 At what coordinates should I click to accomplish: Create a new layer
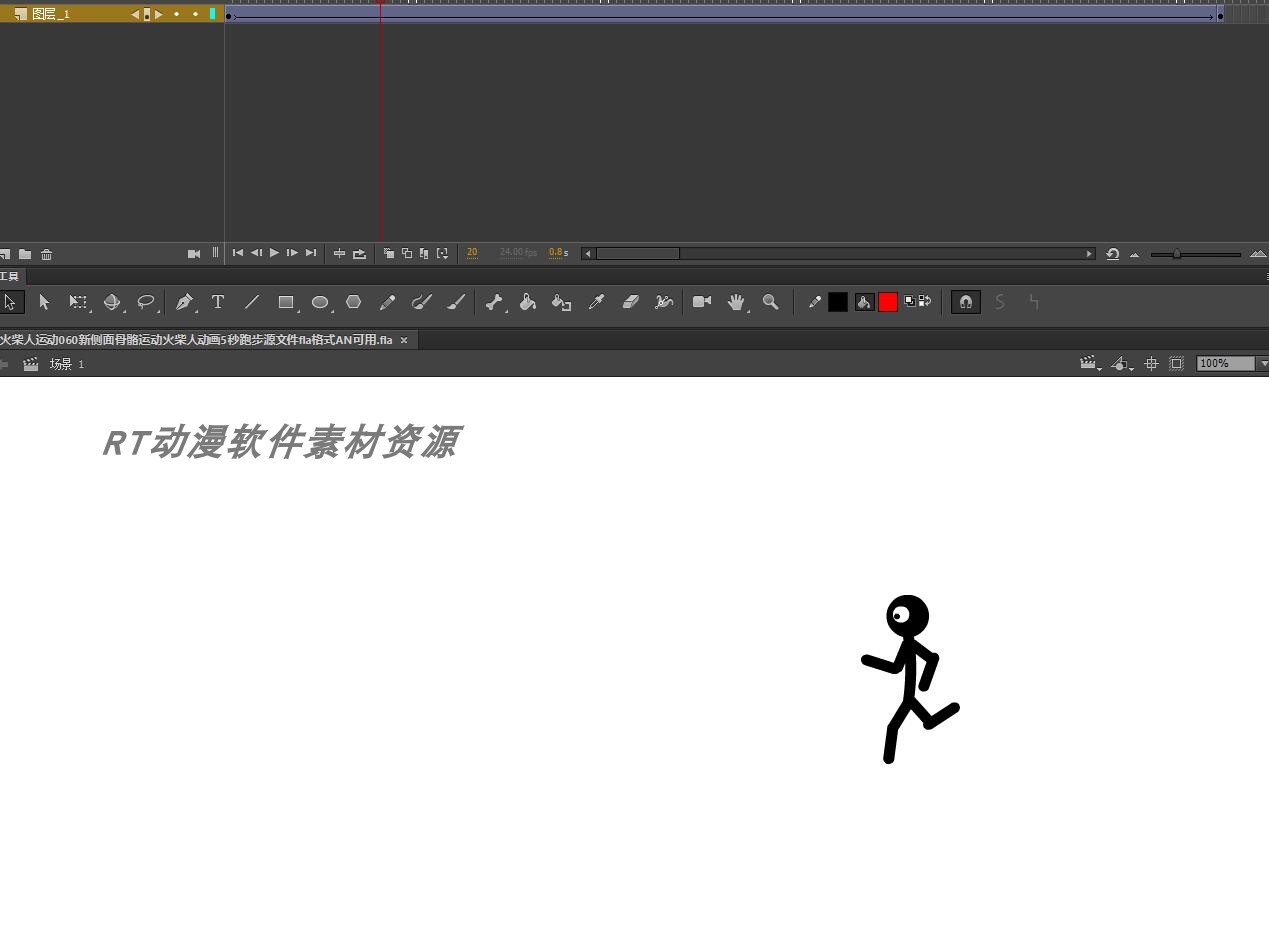point(5,255)
